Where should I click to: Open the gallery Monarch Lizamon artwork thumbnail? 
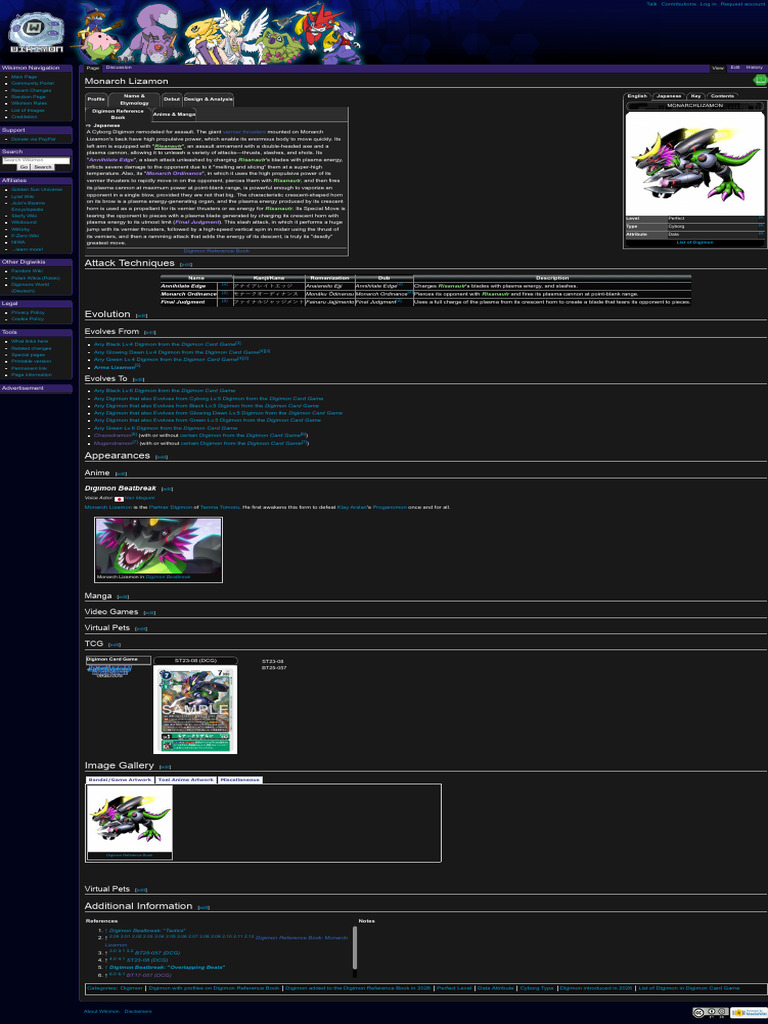coord(130,819)
